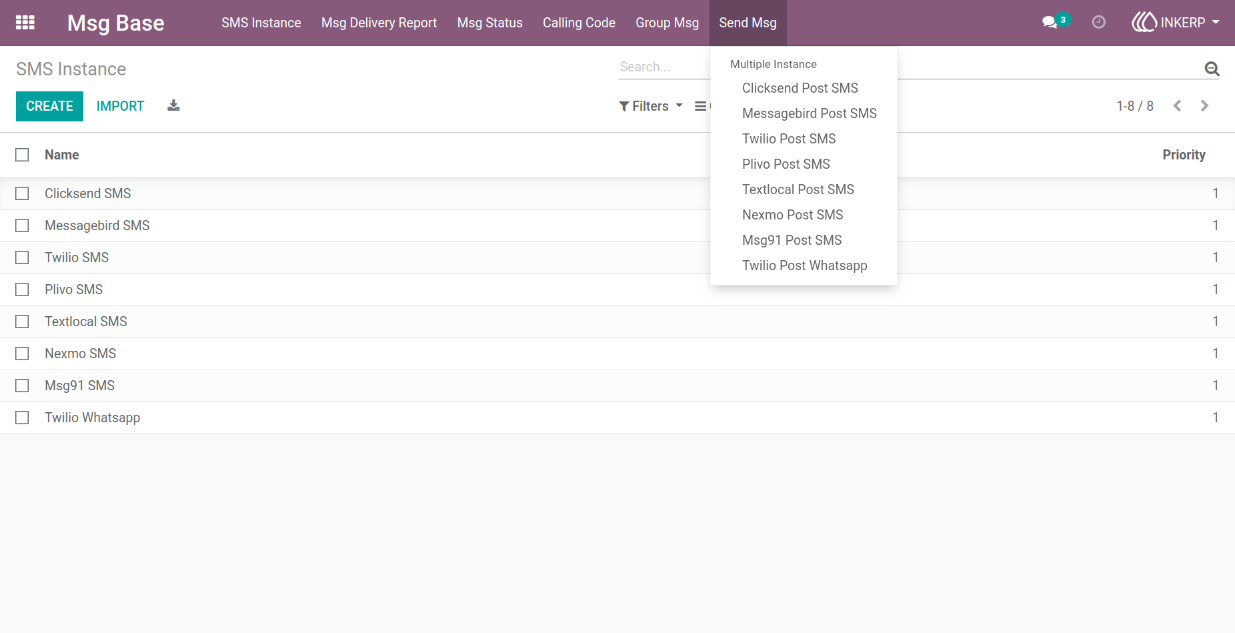
Task: Sort by the Priority column header
Action: click(1184, 155)
